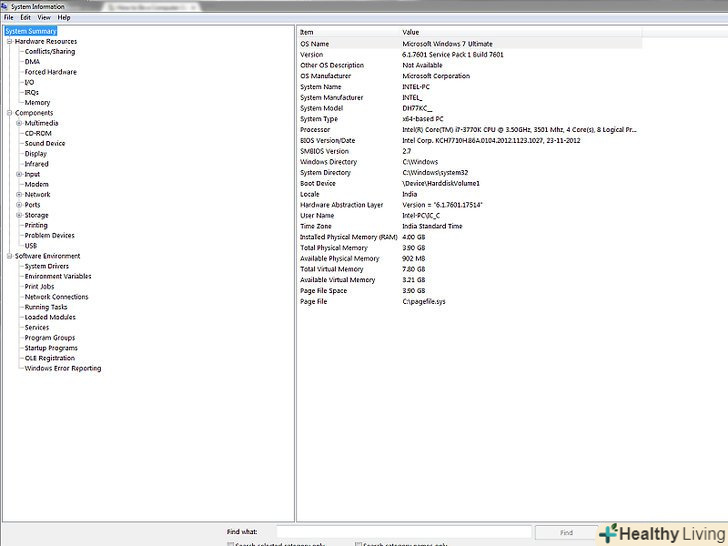
Task: Select the OS Name row
Action: point(469,44)
